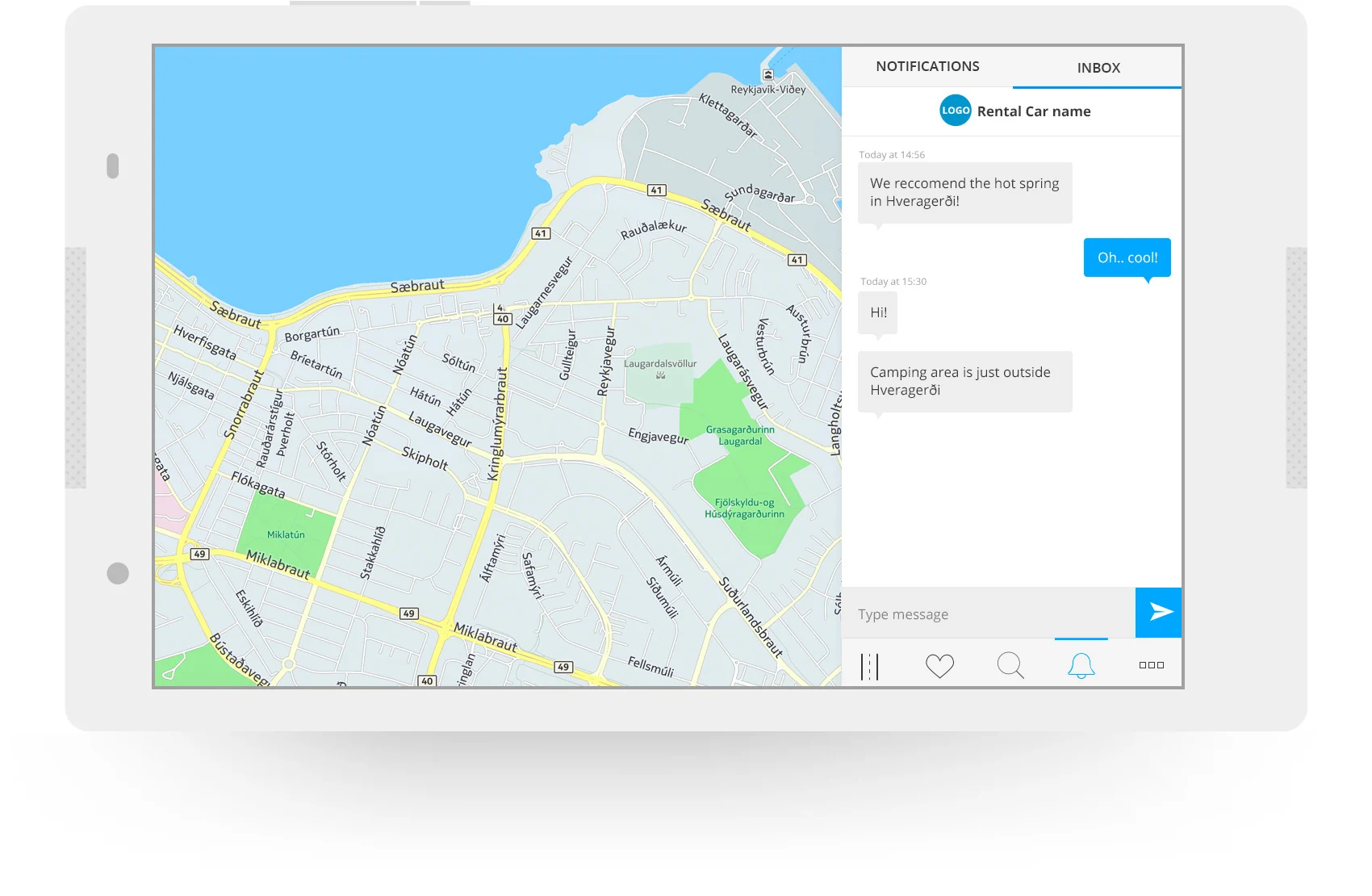Click the Miklatún park on the map
This screenshot has width=1372, height=896.
click(x=286, y=534)
